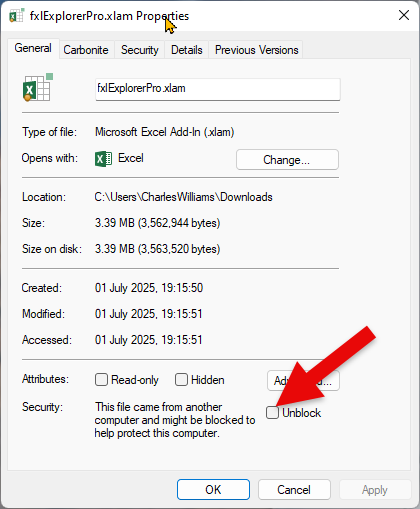Go to the Details tab
The width and height of the screenshot is (420, 509).
(x=187, y=50)
